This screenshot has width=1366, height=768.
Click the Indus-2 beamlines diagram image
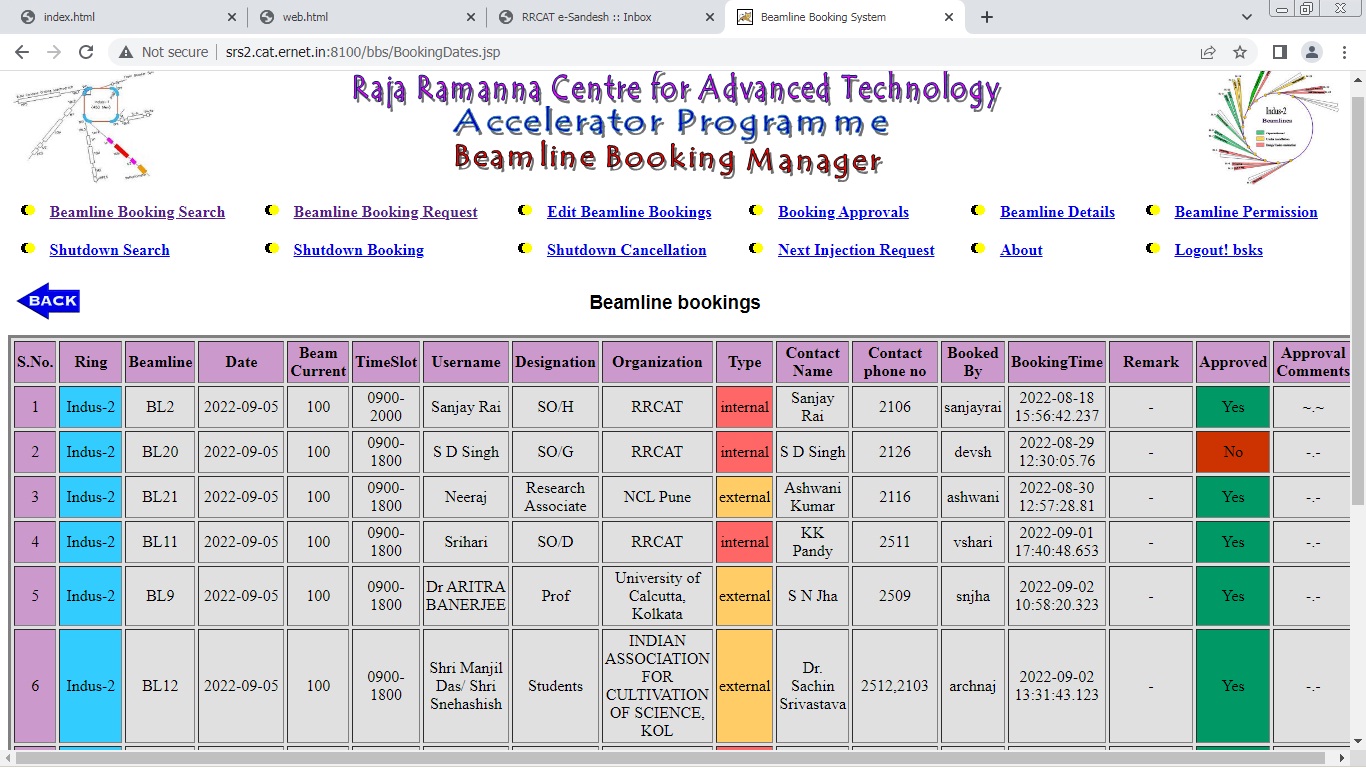(1273, 127)
